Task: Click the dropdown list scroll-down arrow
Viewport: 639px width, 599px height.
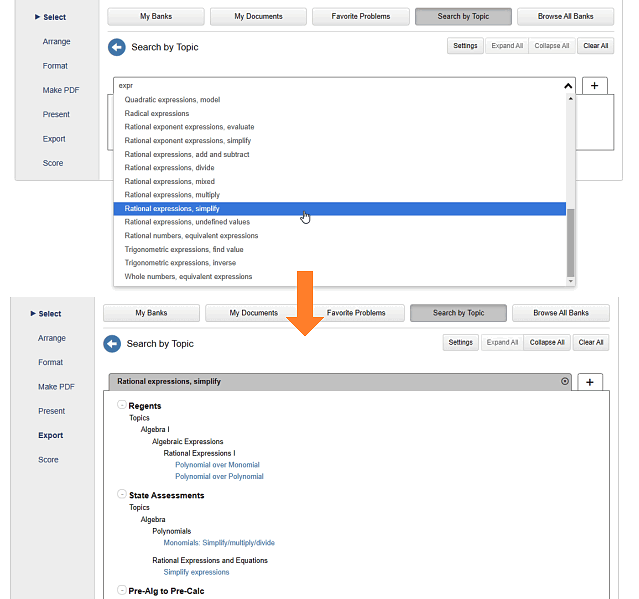Action: (x=571, y=281)
